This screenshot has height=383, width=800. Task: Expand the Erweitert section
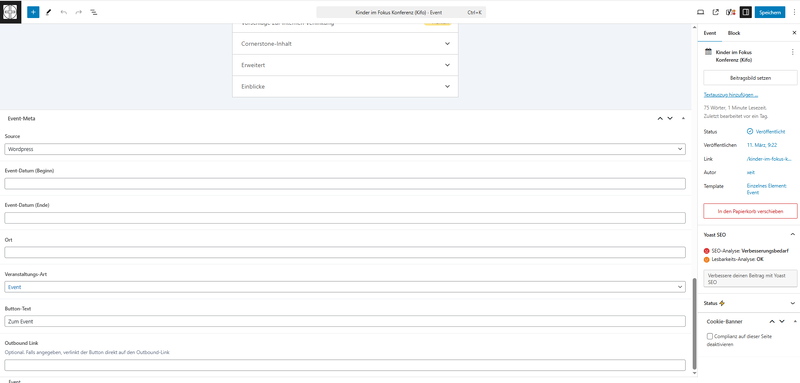tap(345, 65)
